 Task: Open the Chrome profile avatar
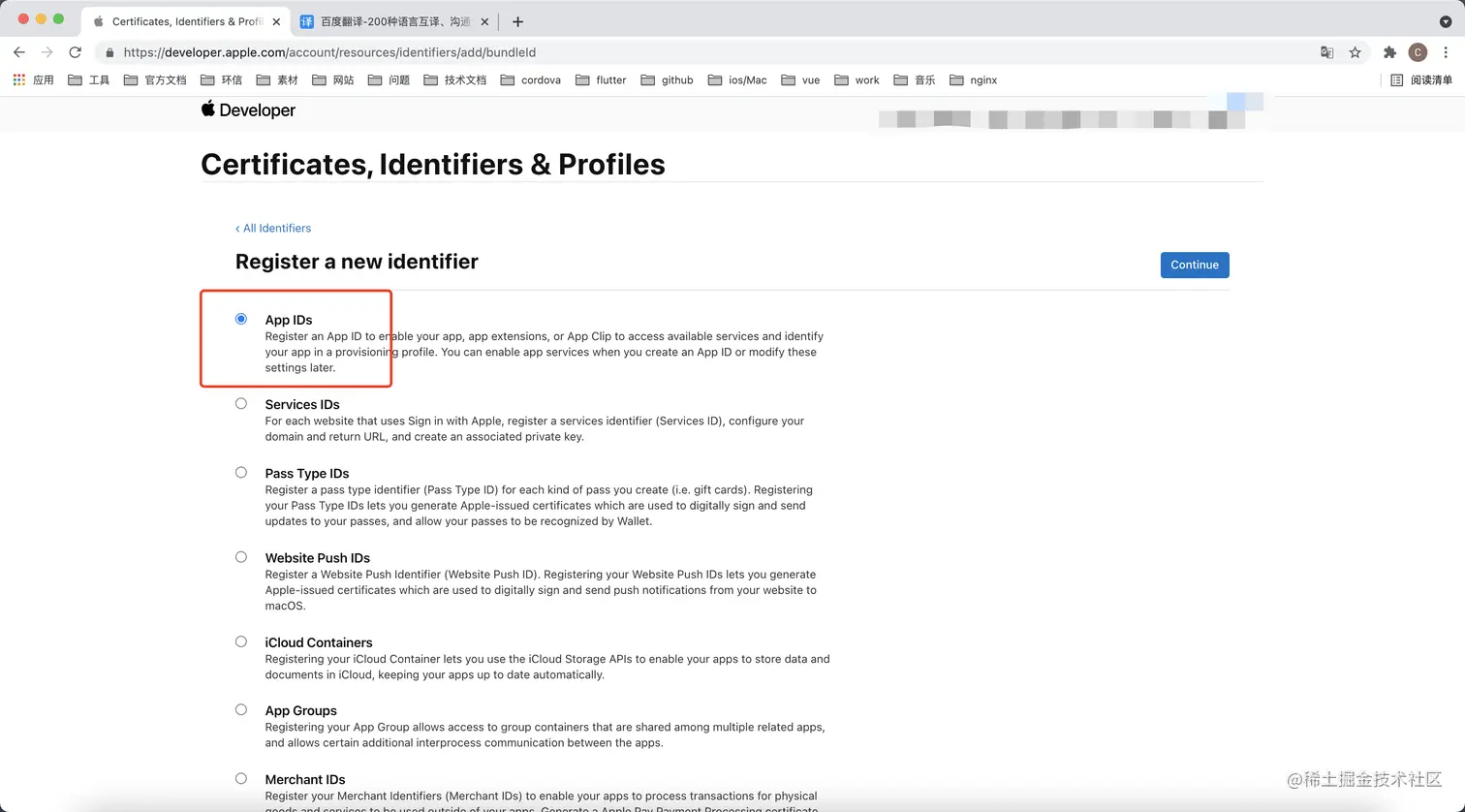1418,52
